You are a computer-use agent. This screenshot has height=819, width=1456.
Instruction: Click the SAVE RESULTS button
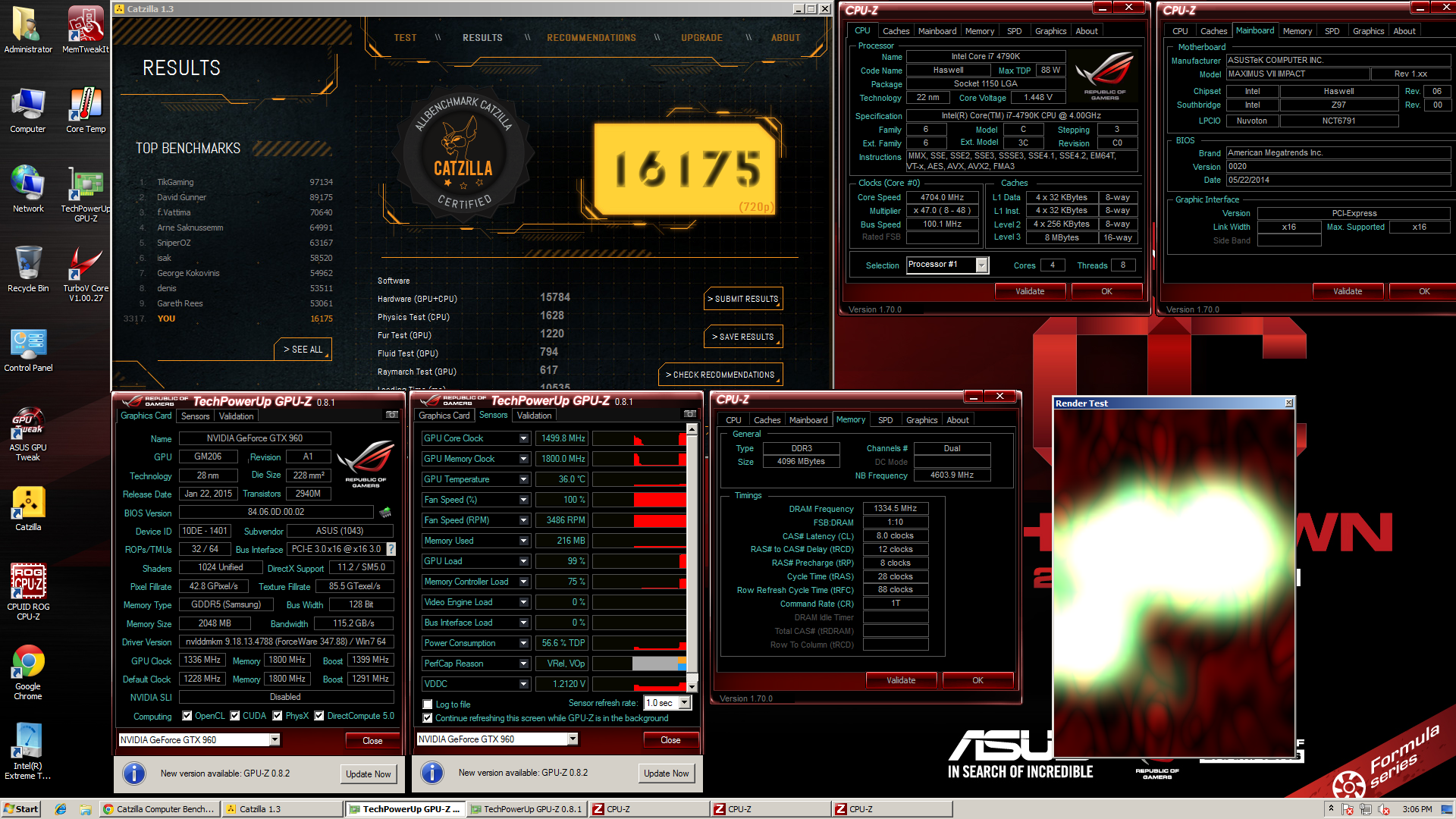click(x=743, y=337)
